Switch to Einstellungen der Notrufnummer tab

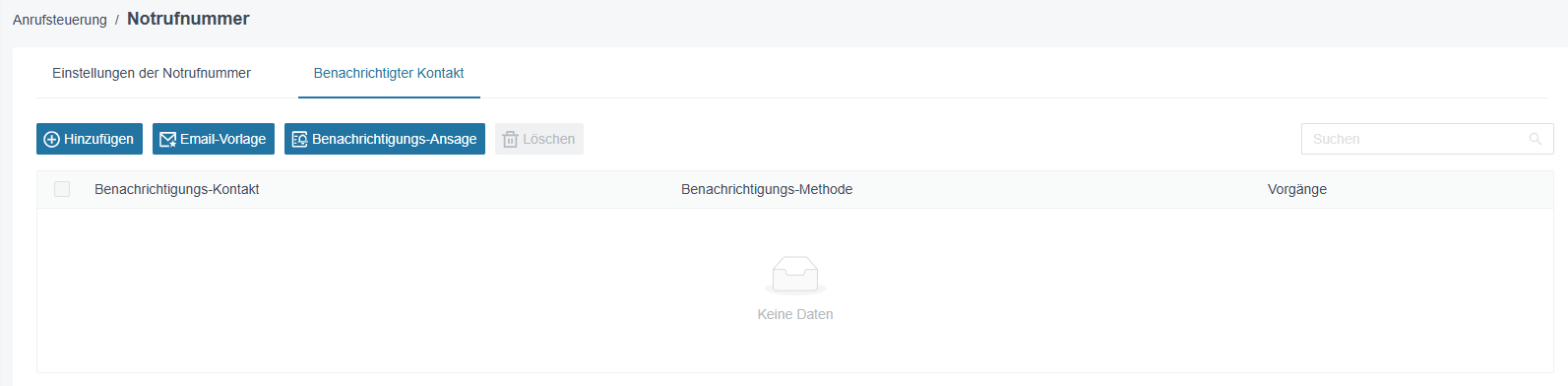point(152,73)
